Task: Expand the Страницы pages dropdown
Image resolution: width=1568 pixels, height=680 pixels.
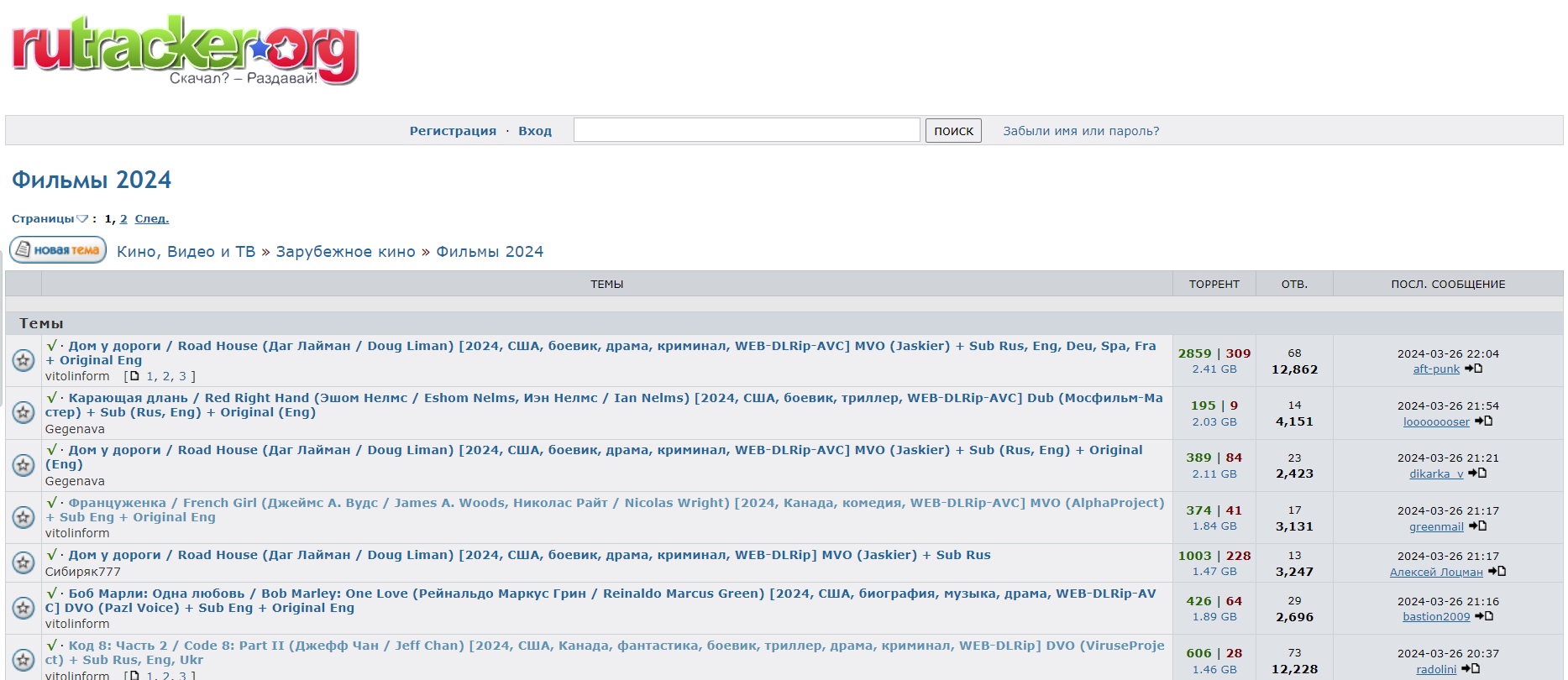Action: coord(82,219)
